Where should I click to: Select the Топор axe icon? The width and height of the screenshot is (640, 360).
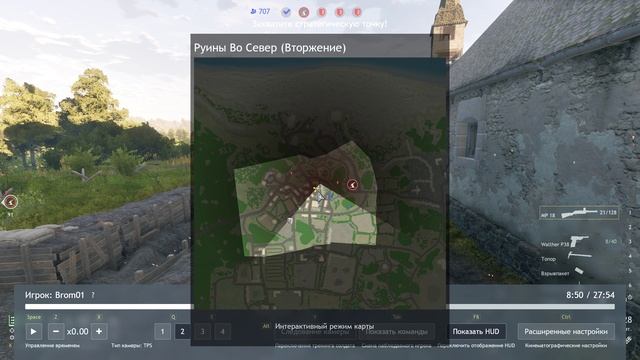point(580,256)
